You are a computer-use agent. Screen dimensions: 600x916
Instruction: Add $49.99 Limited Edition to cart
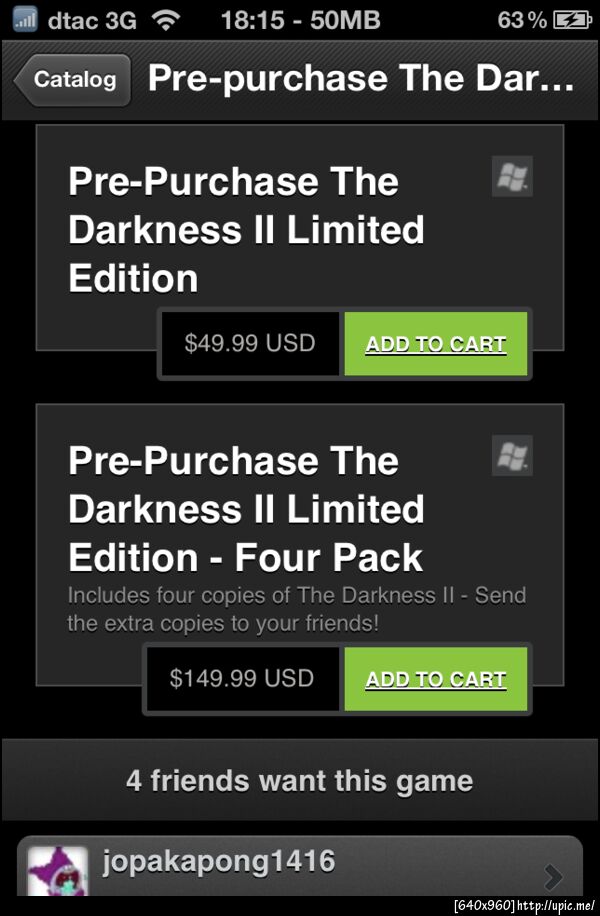click(436, 344)
